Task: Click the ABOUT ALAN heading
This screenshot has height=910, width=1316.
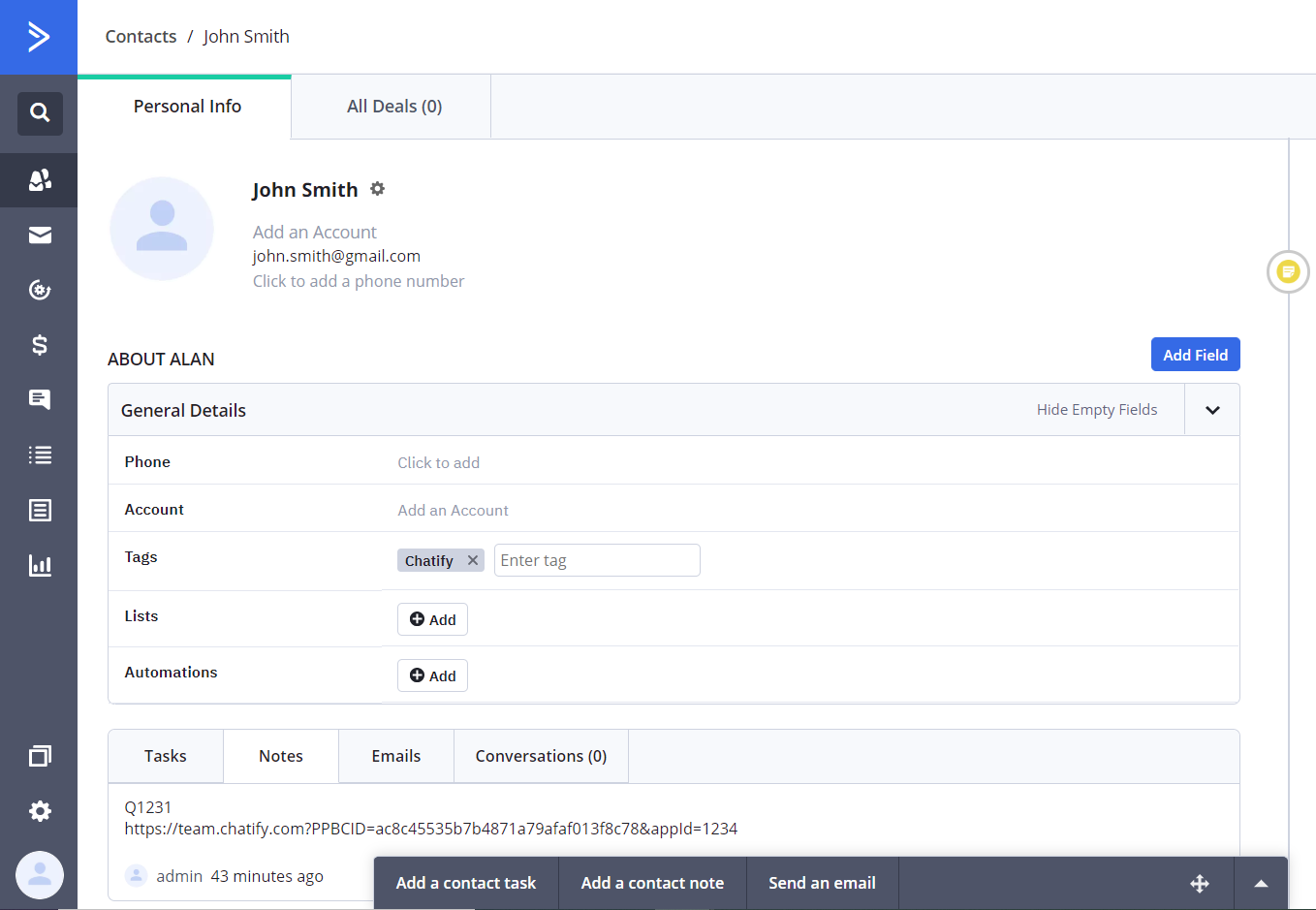Action: click(161, 360)
